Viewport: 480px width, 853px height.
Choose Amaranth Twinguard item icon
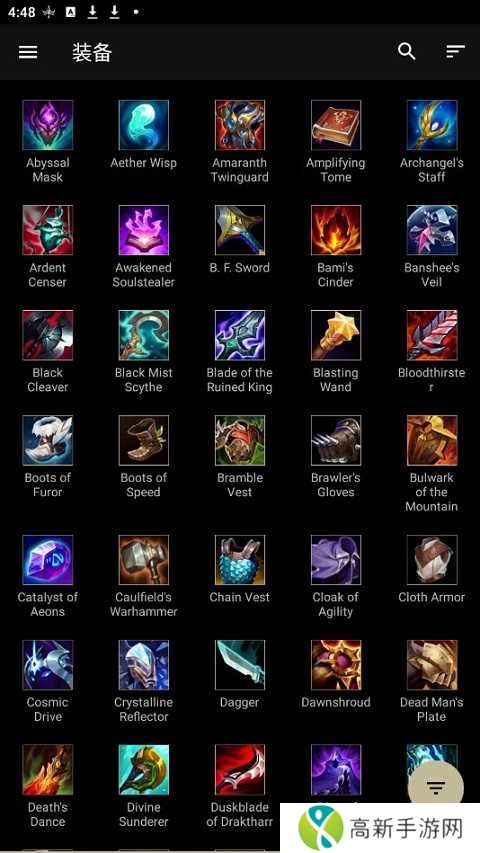click(240, 125)
